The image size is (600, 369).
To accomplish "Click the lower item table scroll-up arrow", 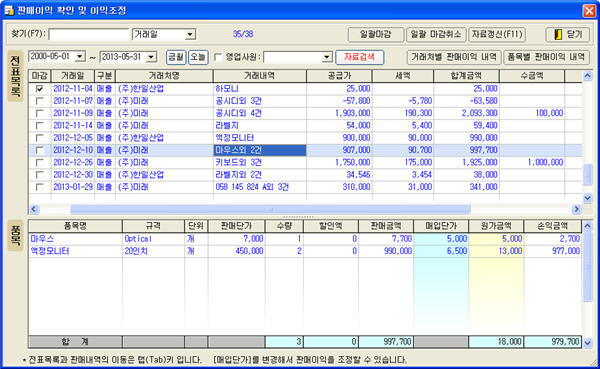I will pyautogui.click(x=587, y=226).
